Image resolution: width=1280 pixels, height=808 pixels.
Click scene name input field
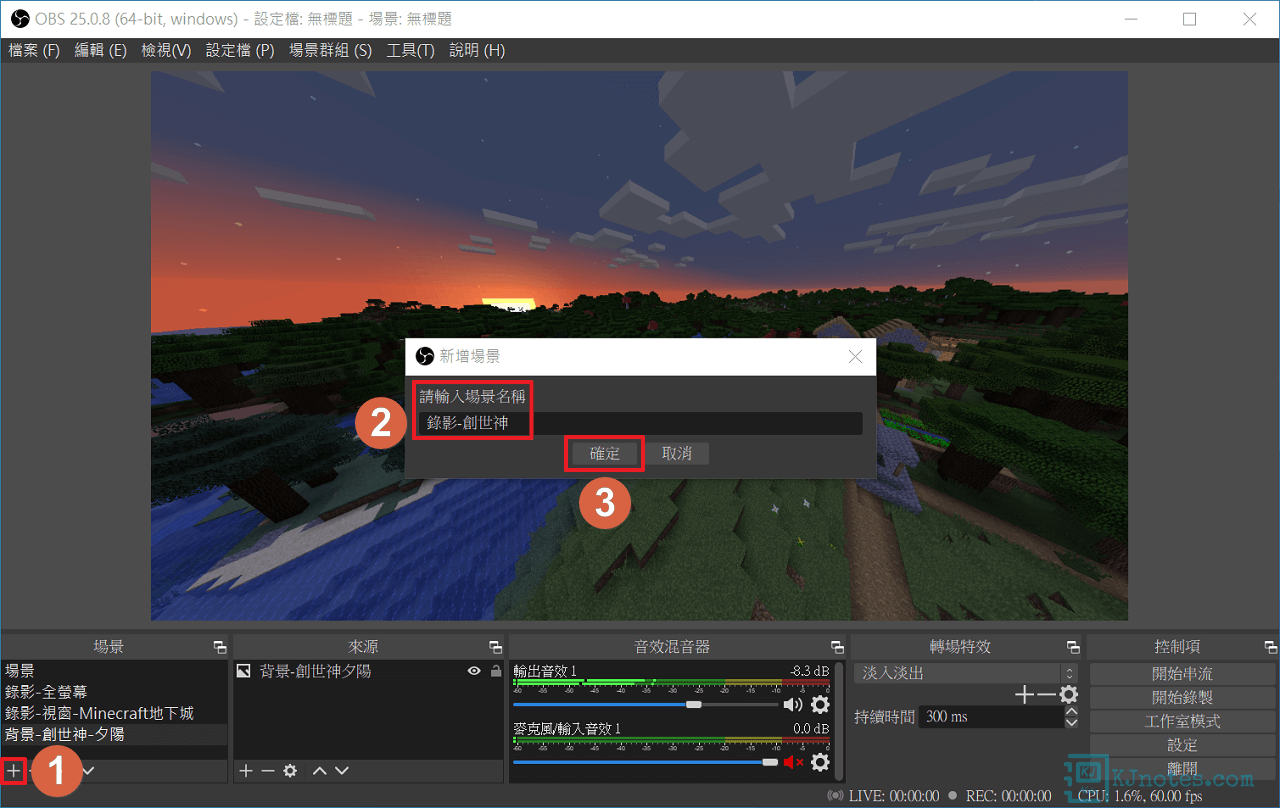coord(640,423)
